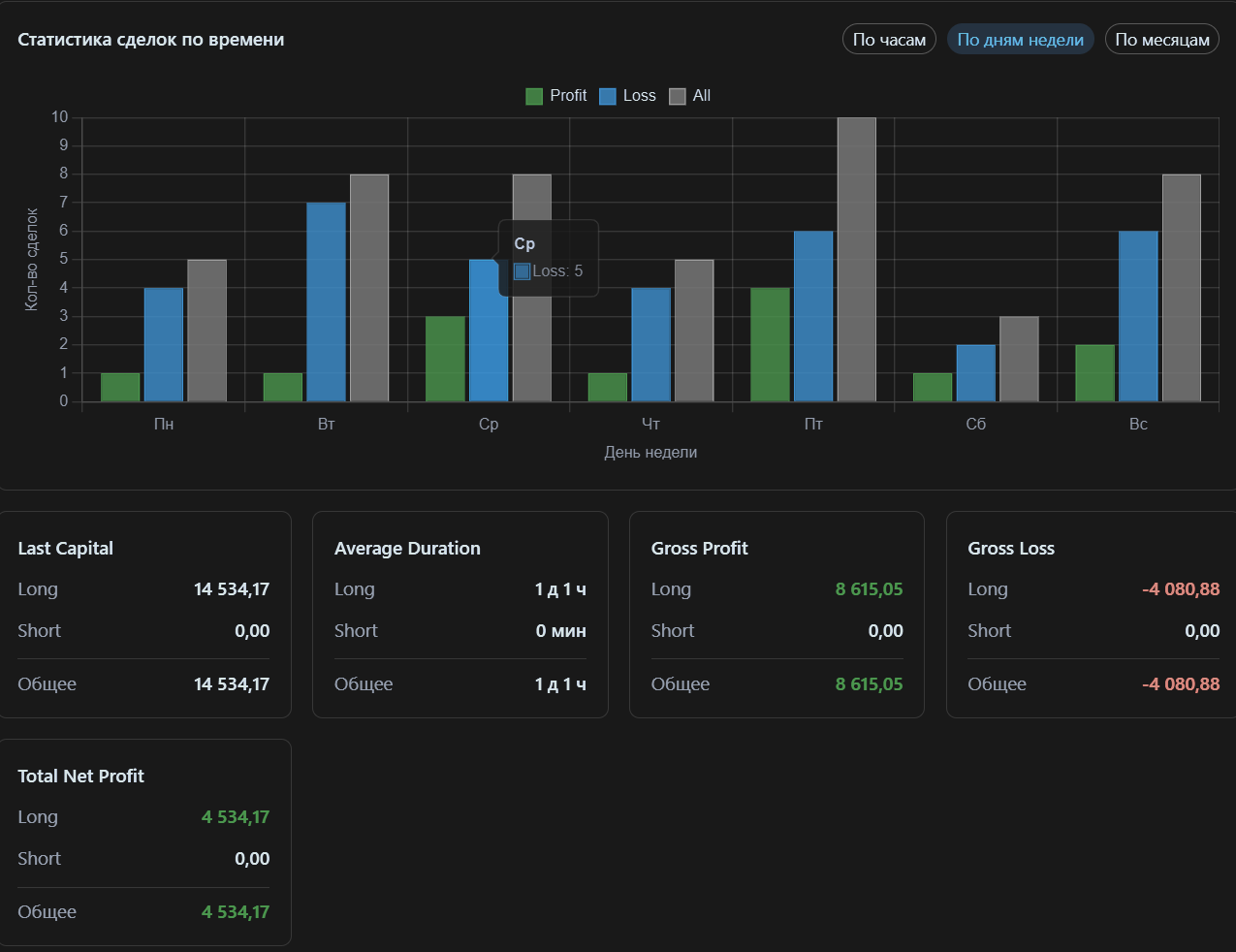Click the Пн day label
The image size is (1236, 952).
pos(164,424)
